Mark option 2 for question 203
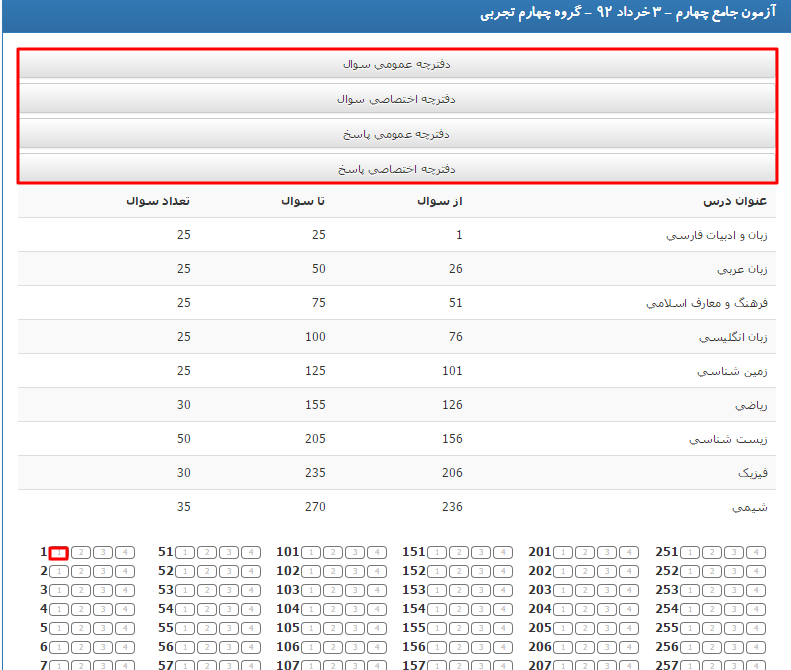Image resolution: width=791 pixels, height=670 pixels. tap(584, 590)
